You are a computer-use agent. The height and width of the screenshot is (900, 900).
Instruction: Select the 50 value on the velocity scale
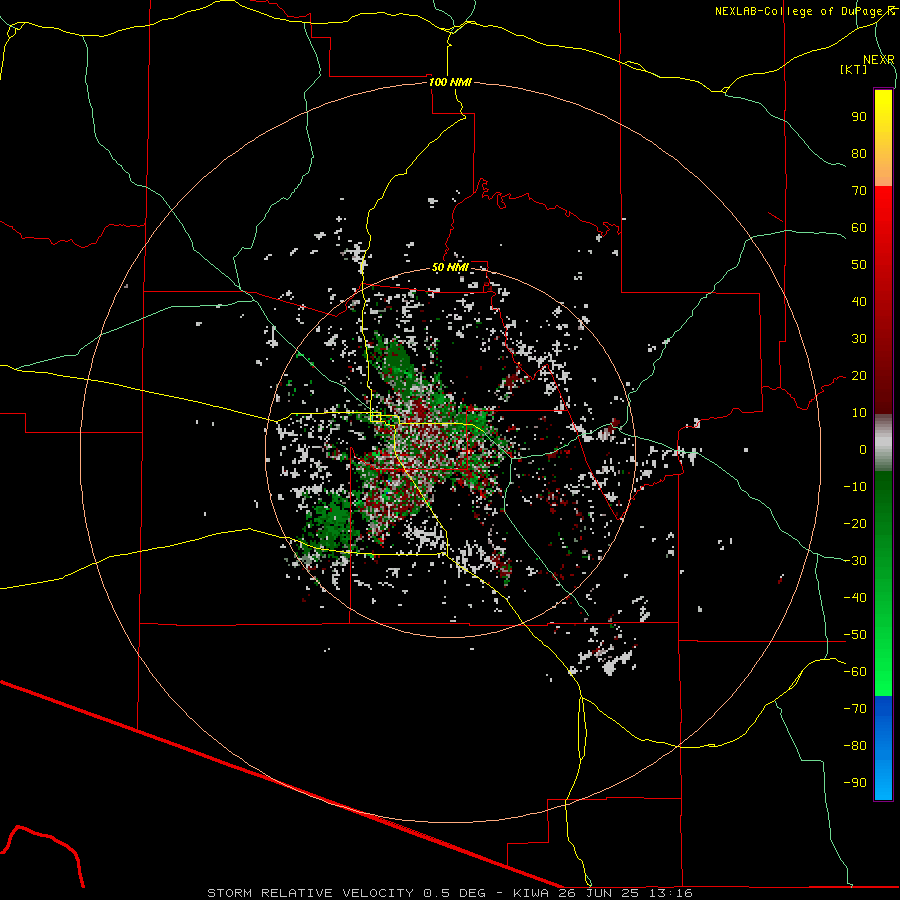click(859, 265)
